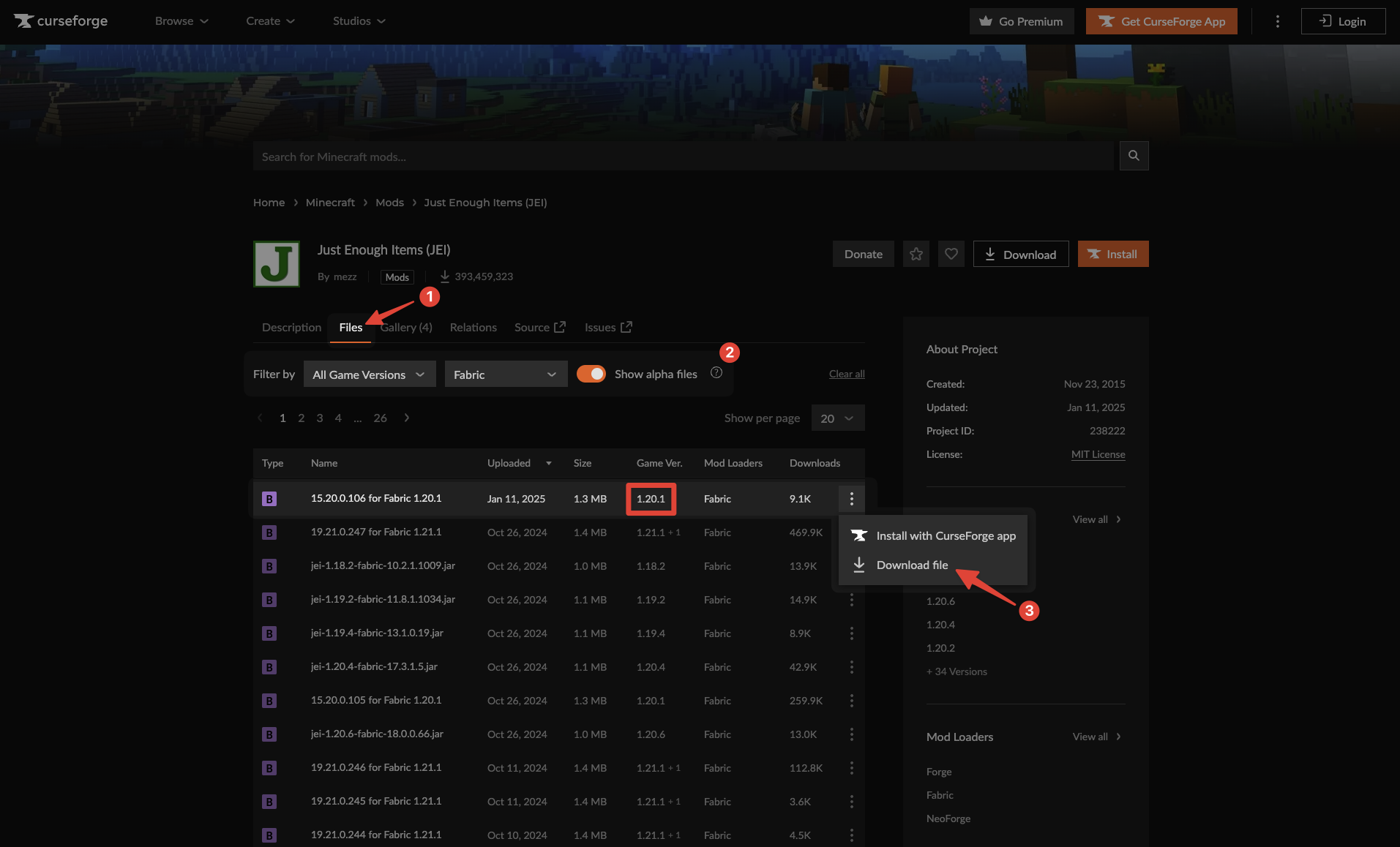Click the Go Premium button
This screenshot has width=1400, height=847.
1022,21
